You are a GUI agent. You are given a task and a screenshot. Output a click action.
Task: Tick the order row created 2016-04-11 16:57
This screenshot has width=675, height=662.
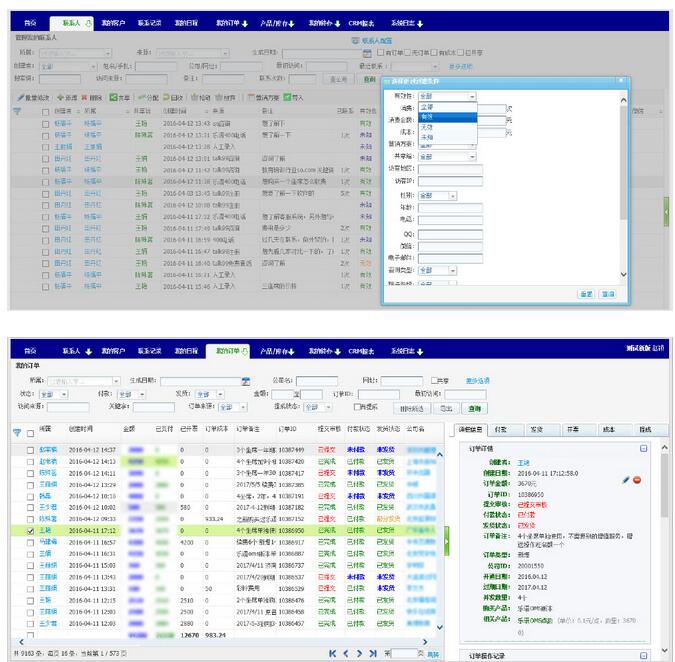[x=30, y=543]
